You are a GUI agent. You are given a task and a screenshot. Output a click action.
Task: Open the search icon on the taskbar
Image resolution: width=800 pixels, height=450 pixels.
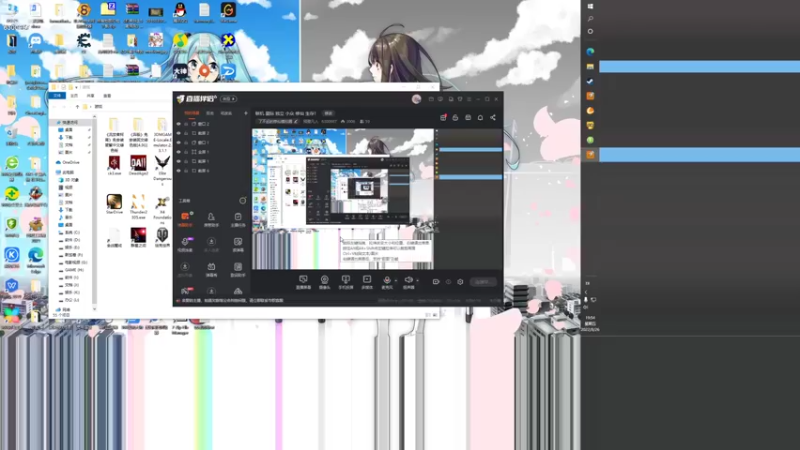(590, 19)
